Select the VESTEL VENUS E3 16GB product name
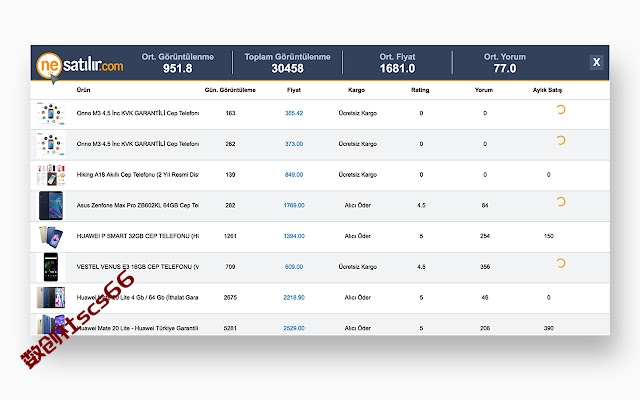This screenshot has height=400, width=640. tap(138, 267)
